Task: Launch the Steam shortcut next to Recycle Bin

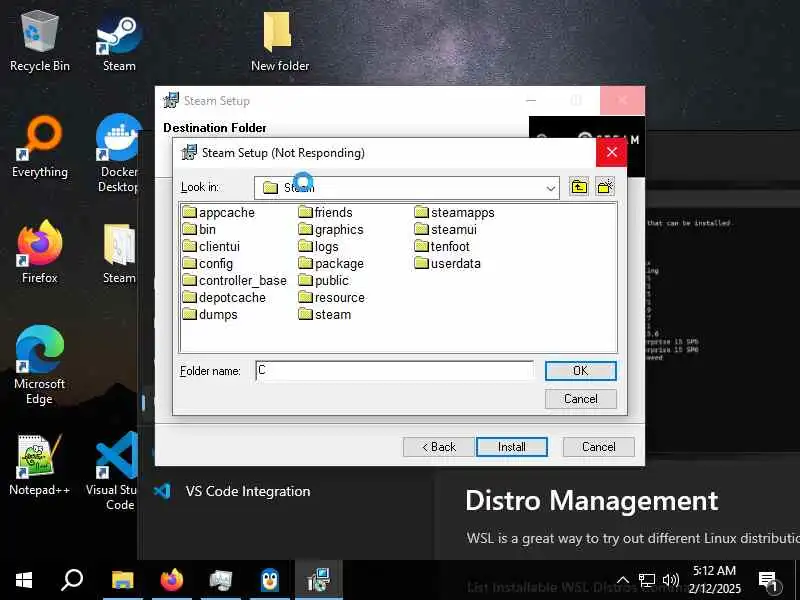Action: click(119, 43)
